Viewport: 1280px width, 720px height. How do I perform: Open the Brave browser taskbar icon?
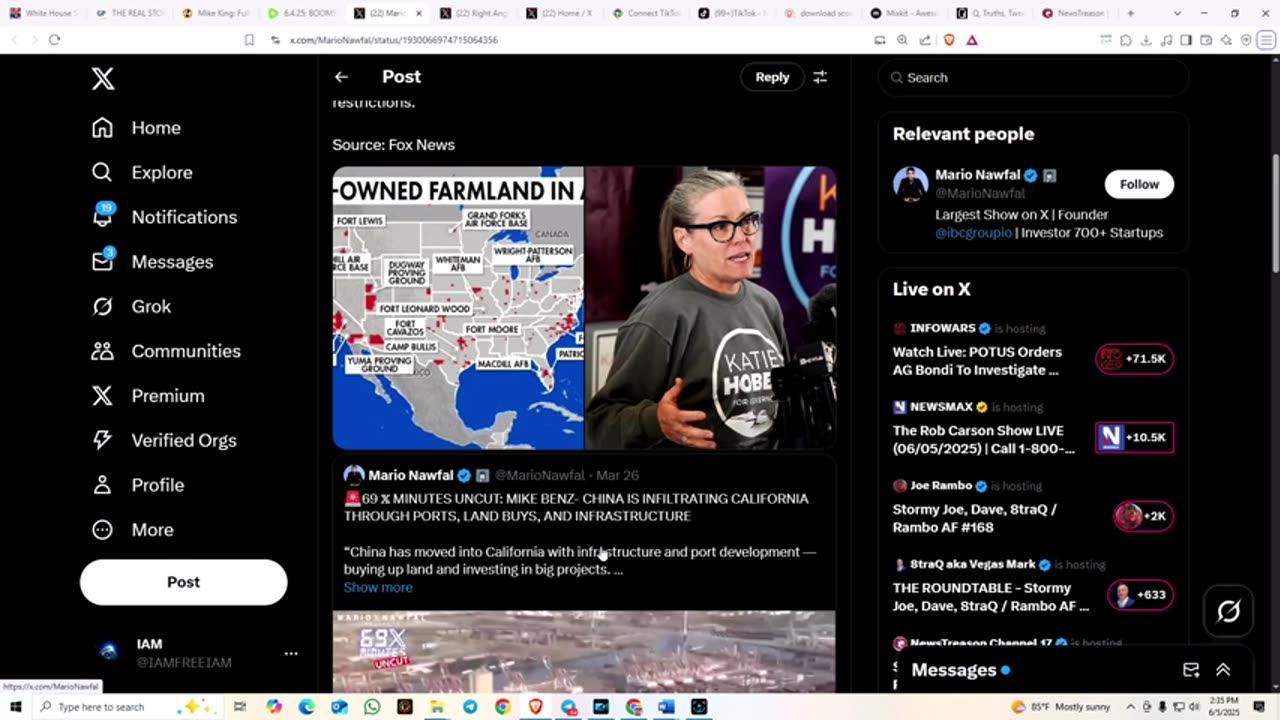pyautogui.click(x=536, y=707)
